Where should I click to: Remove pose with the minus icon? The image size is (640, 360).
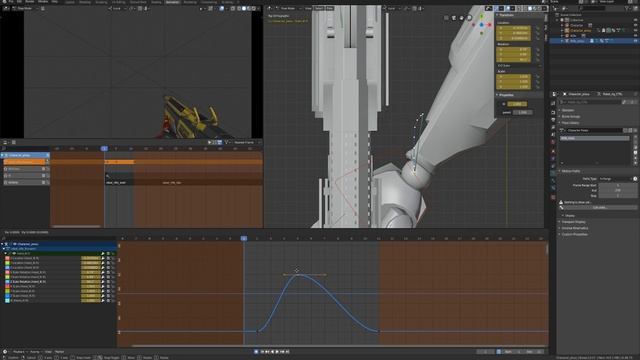click(x=636, y=143)
